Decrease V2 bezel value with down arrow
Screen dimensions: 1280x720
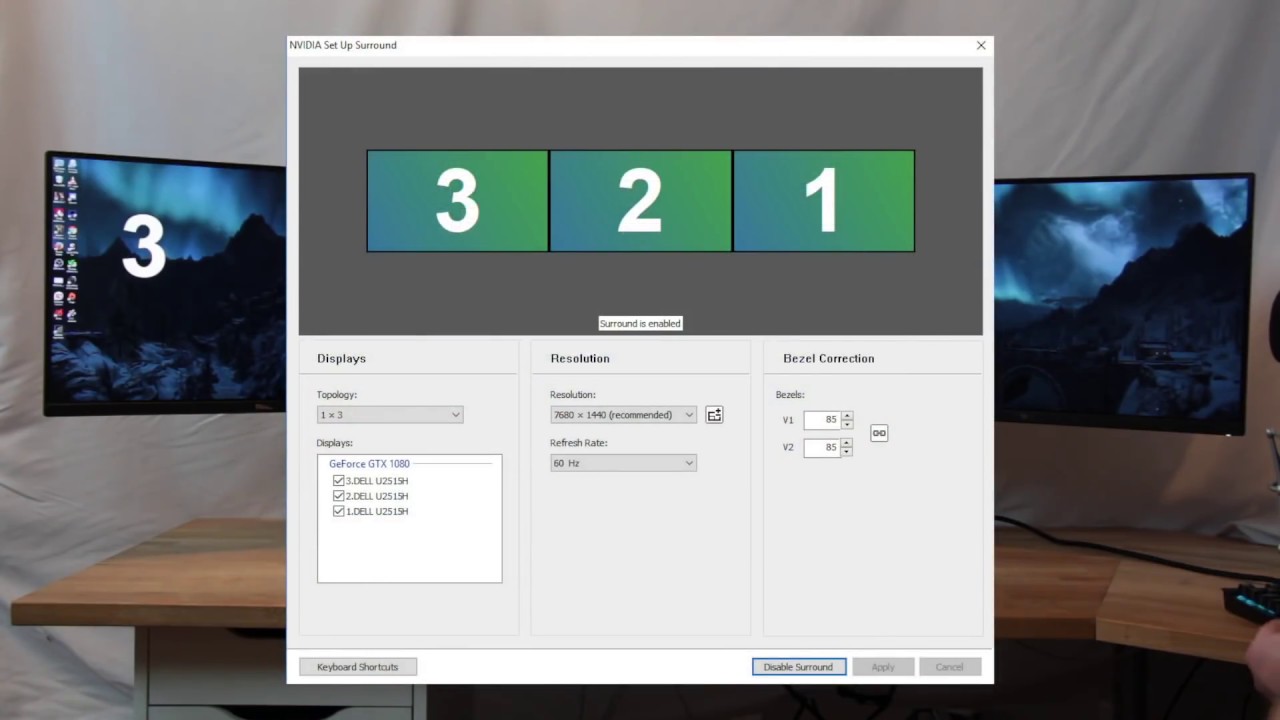point(847,451)
